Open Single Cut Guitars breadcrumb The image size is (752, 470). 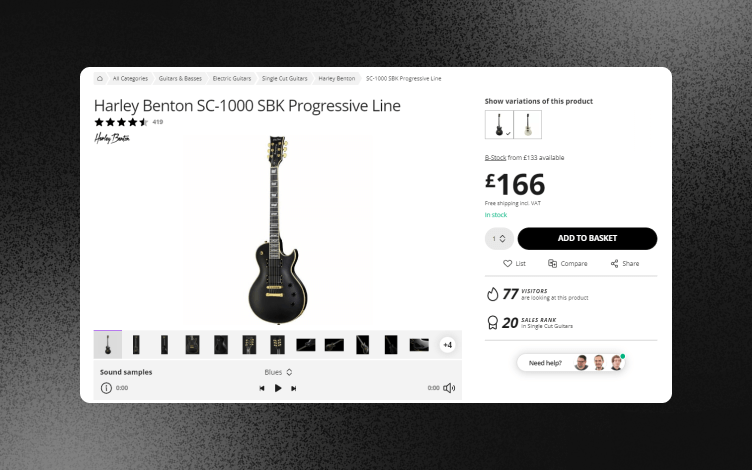tap(284, 79)
